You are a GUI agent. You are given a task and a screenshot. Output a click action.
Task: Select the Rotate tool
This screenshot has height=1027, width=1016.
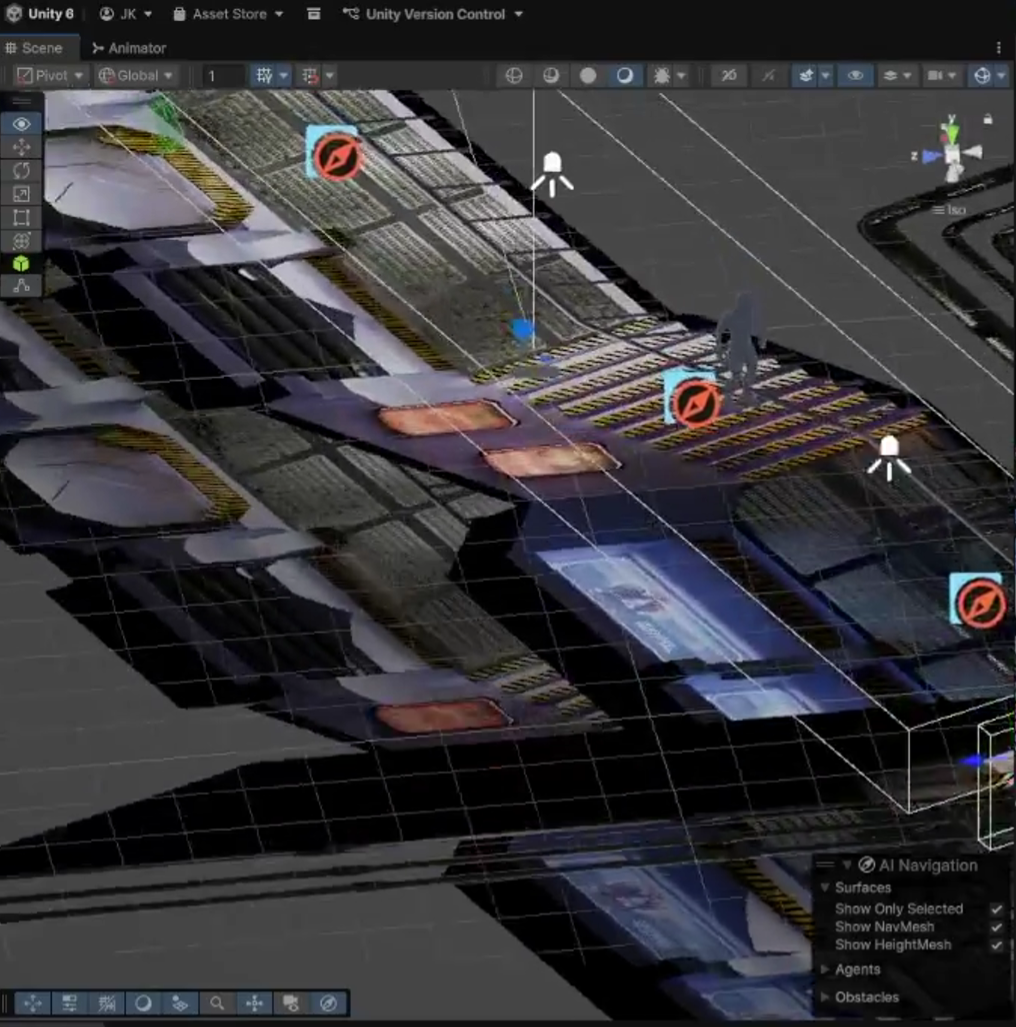(x=21, y=170)
